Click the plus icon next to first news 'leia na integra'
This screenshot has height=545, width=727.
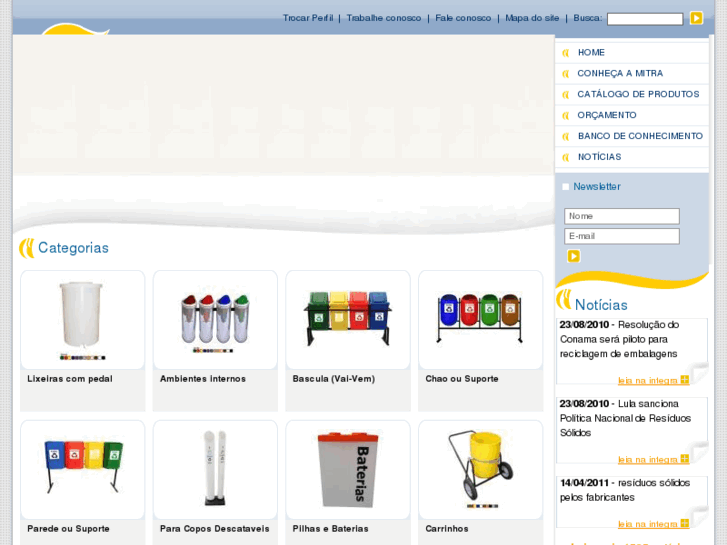point(684,380)
